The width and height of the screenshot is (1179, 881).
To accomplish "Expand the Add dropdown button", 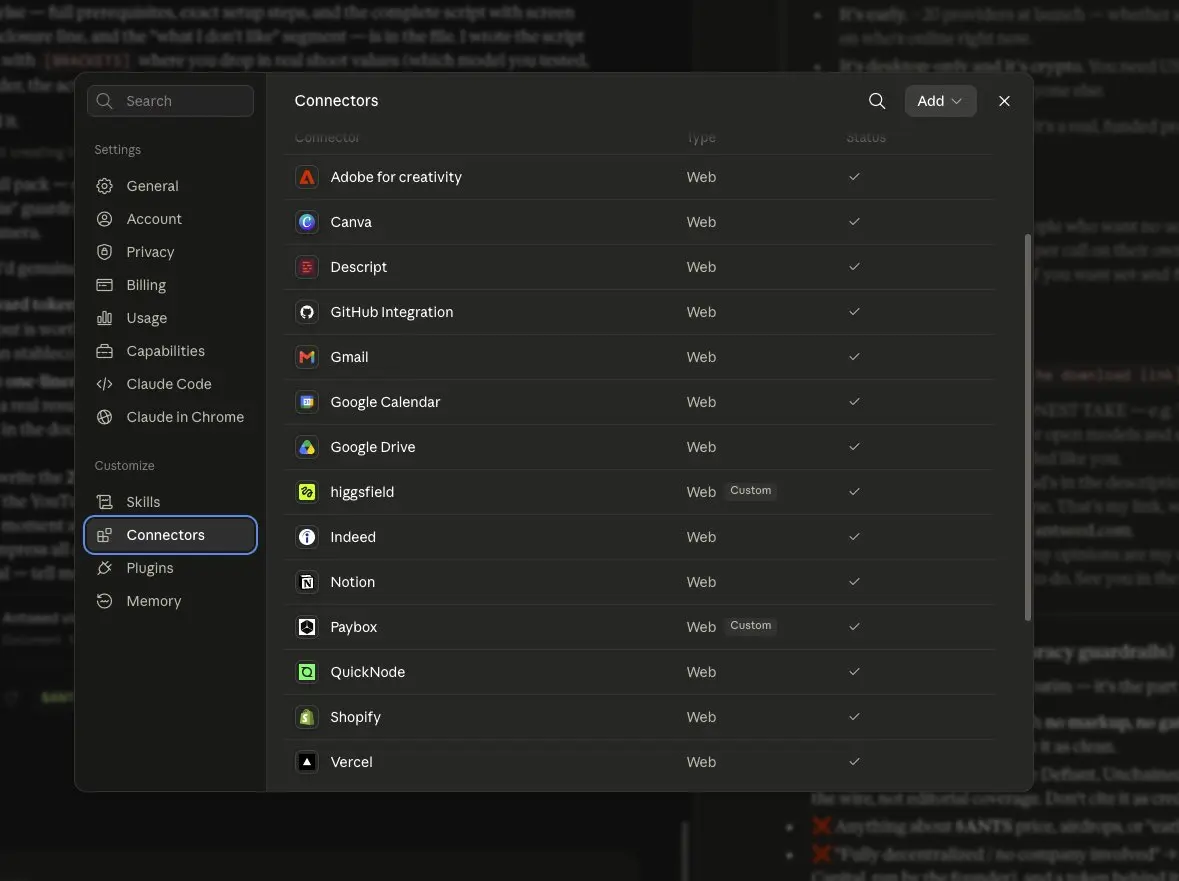I will click(940, 101).
